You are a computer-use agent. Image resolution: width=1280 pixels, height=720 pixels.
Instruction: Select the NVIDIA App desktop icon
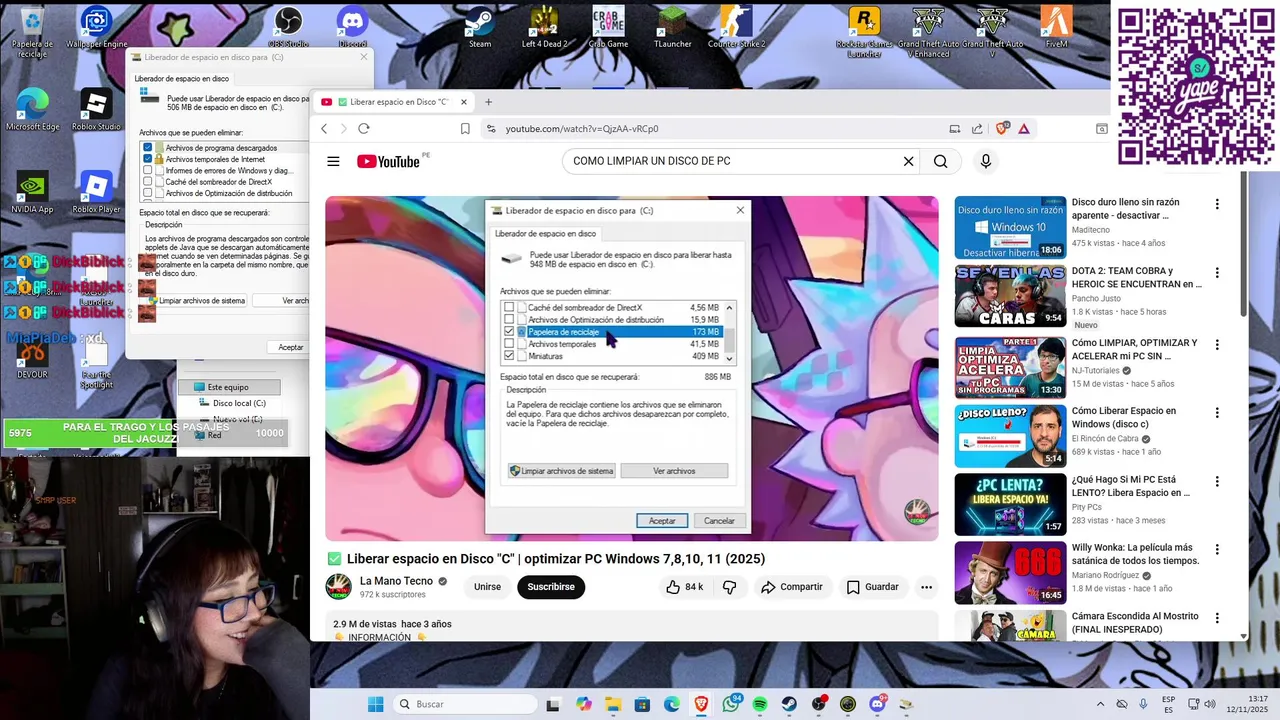point(32,192)
